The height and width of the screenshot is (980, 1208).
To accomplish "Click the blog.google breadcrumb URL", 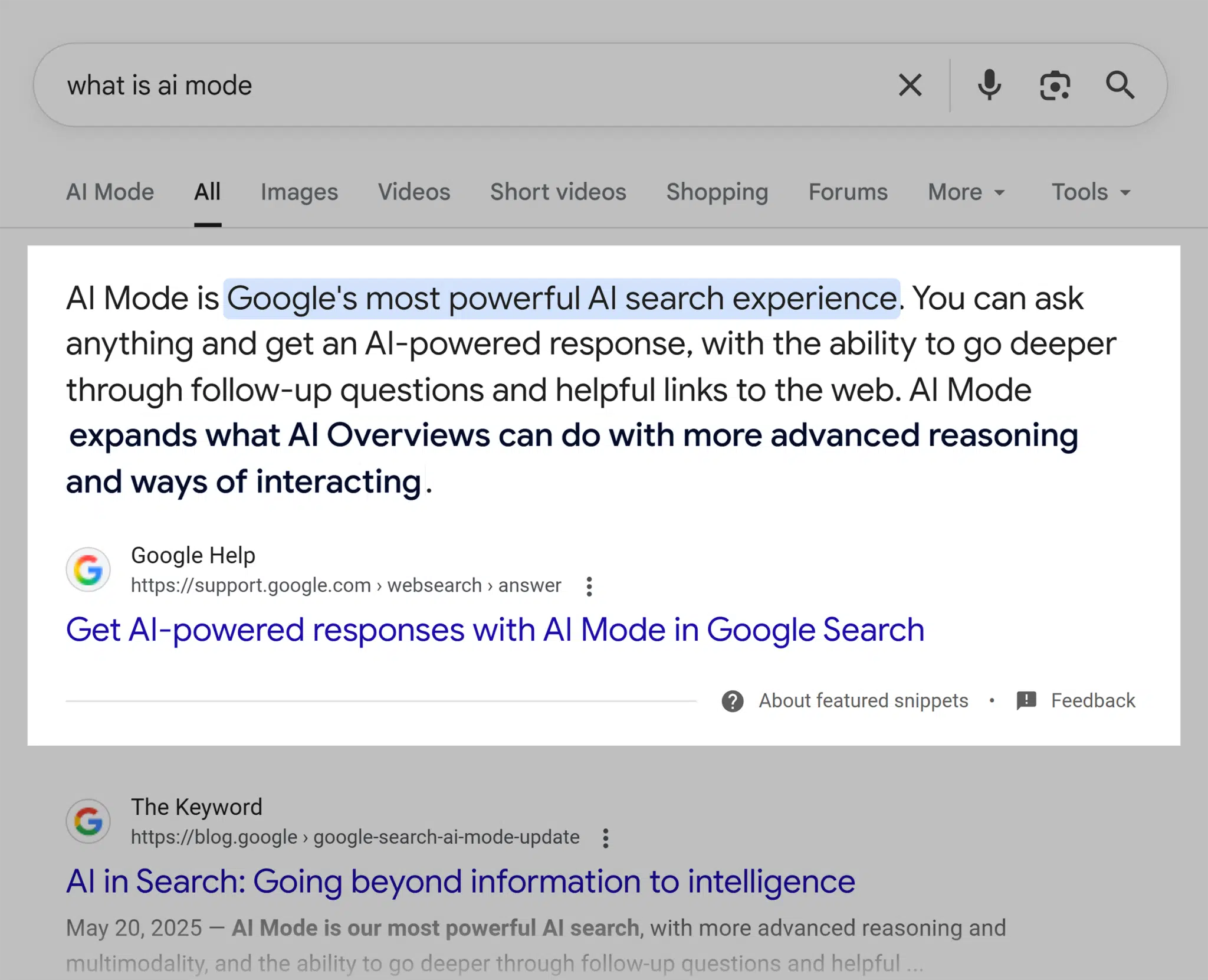I will pyautogui.click(x=355, y=837).
